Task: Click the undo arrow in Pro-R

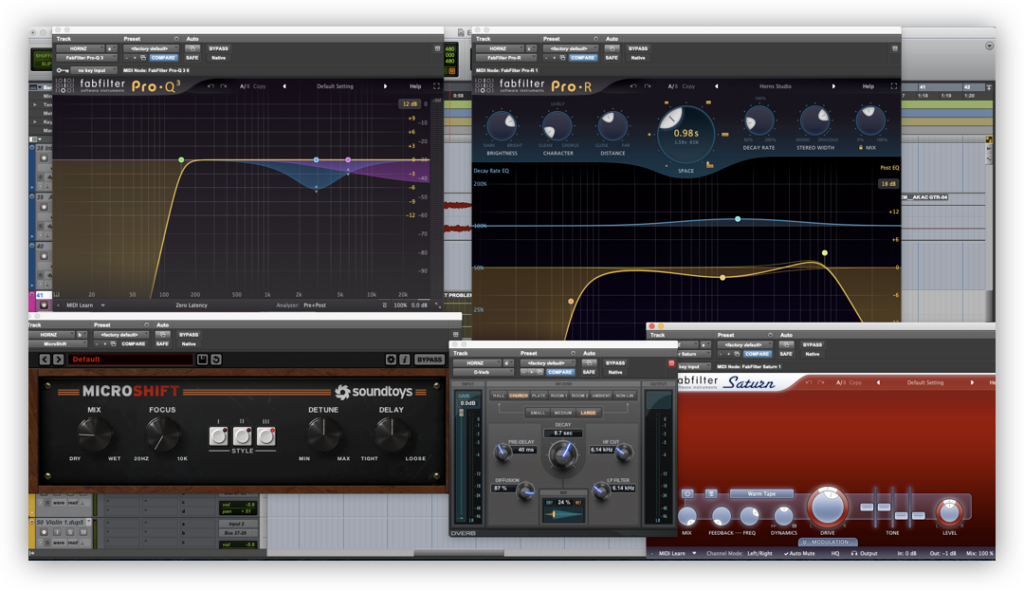Action: [632, 86]
